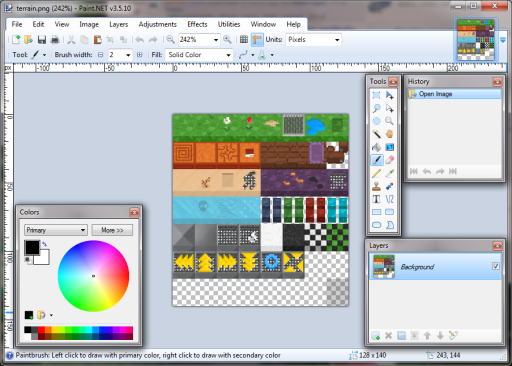This screenshot has width=512, height=366.
Task: Click the Save icon in the toolbar
Action: tap(42, 40)
